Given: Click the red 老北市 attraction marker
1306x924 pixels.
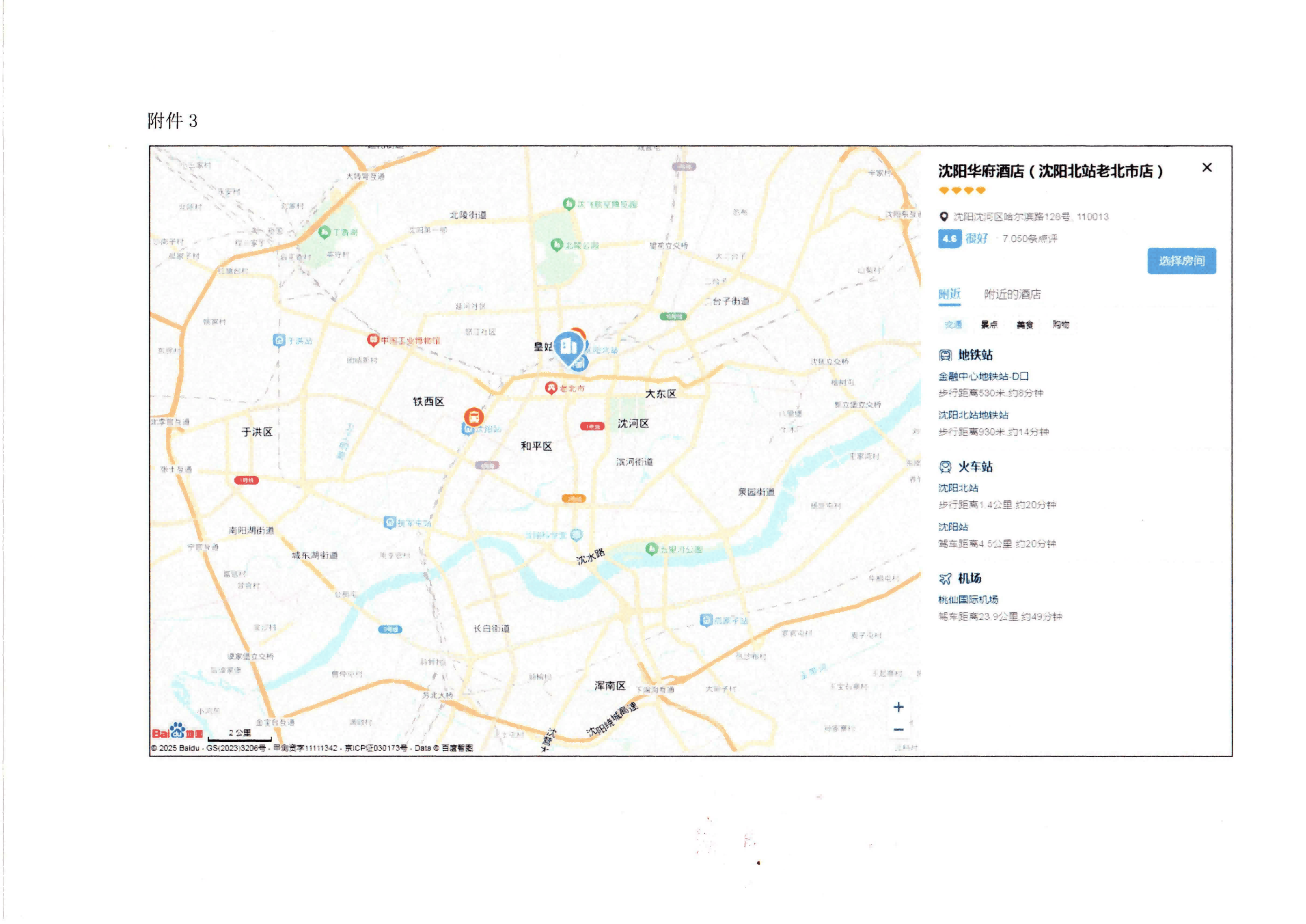Looking at the screenshot, I should (550, 388).
